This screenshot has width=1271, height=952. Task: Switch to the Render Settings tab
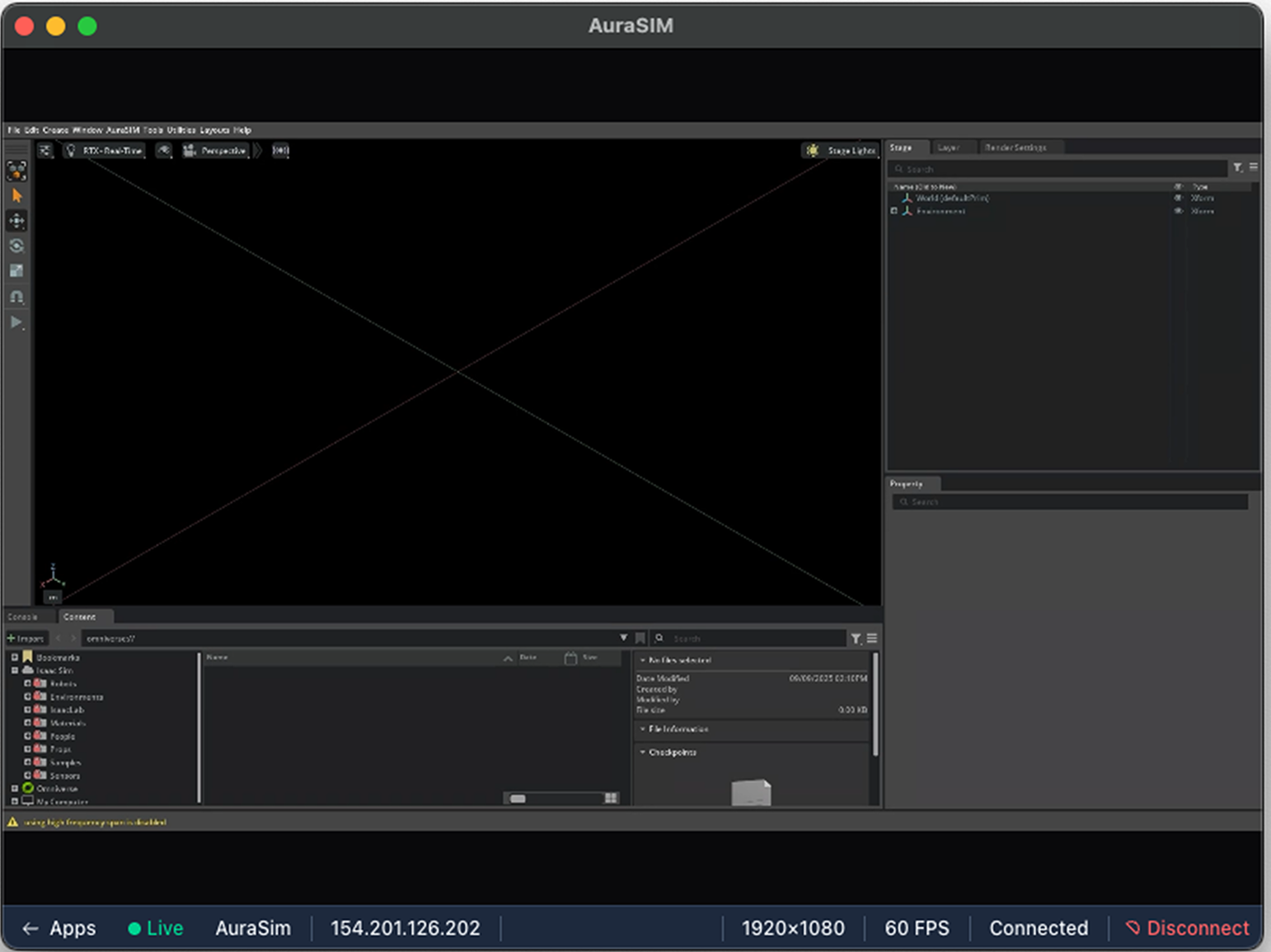click(1016, 148)
